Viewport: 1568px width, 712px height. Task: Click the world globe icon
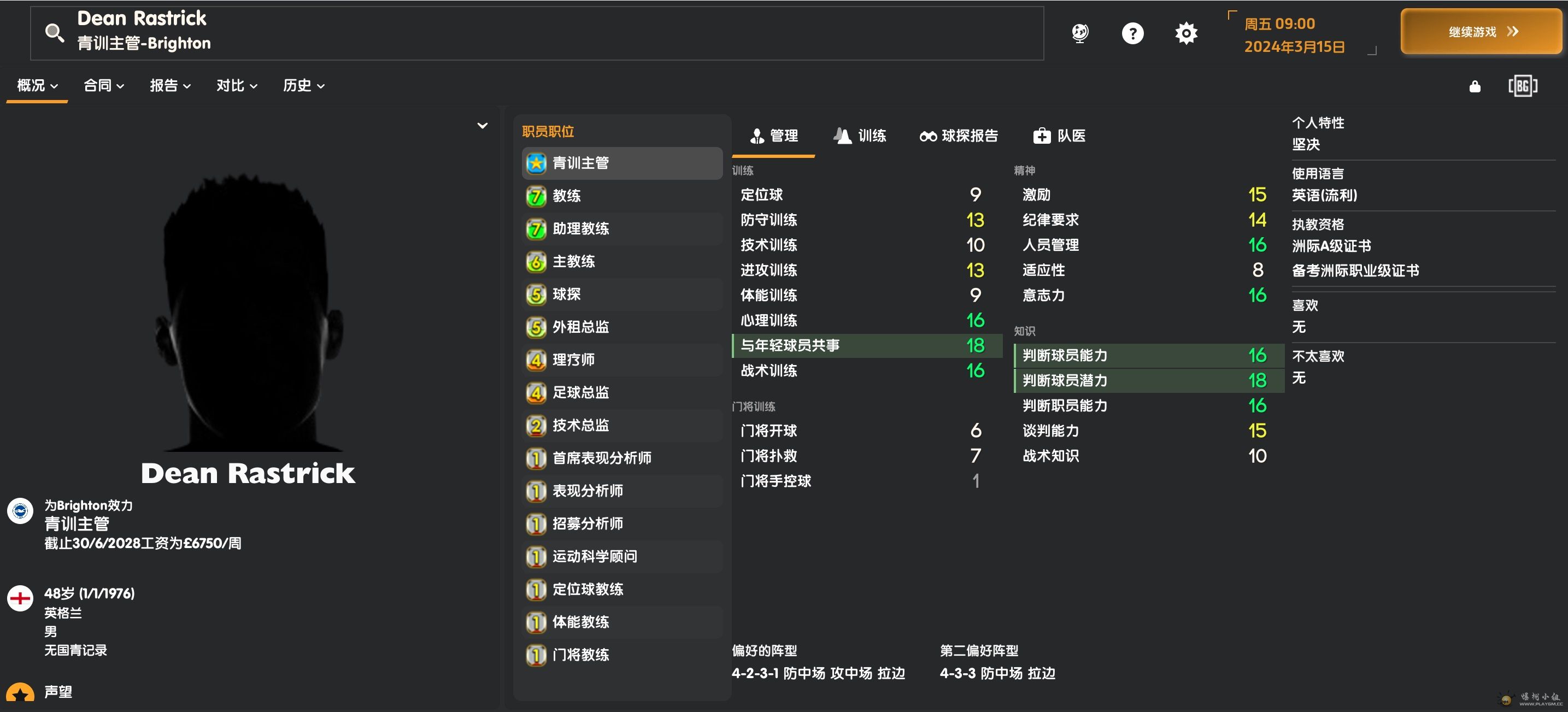(1080, 33)
